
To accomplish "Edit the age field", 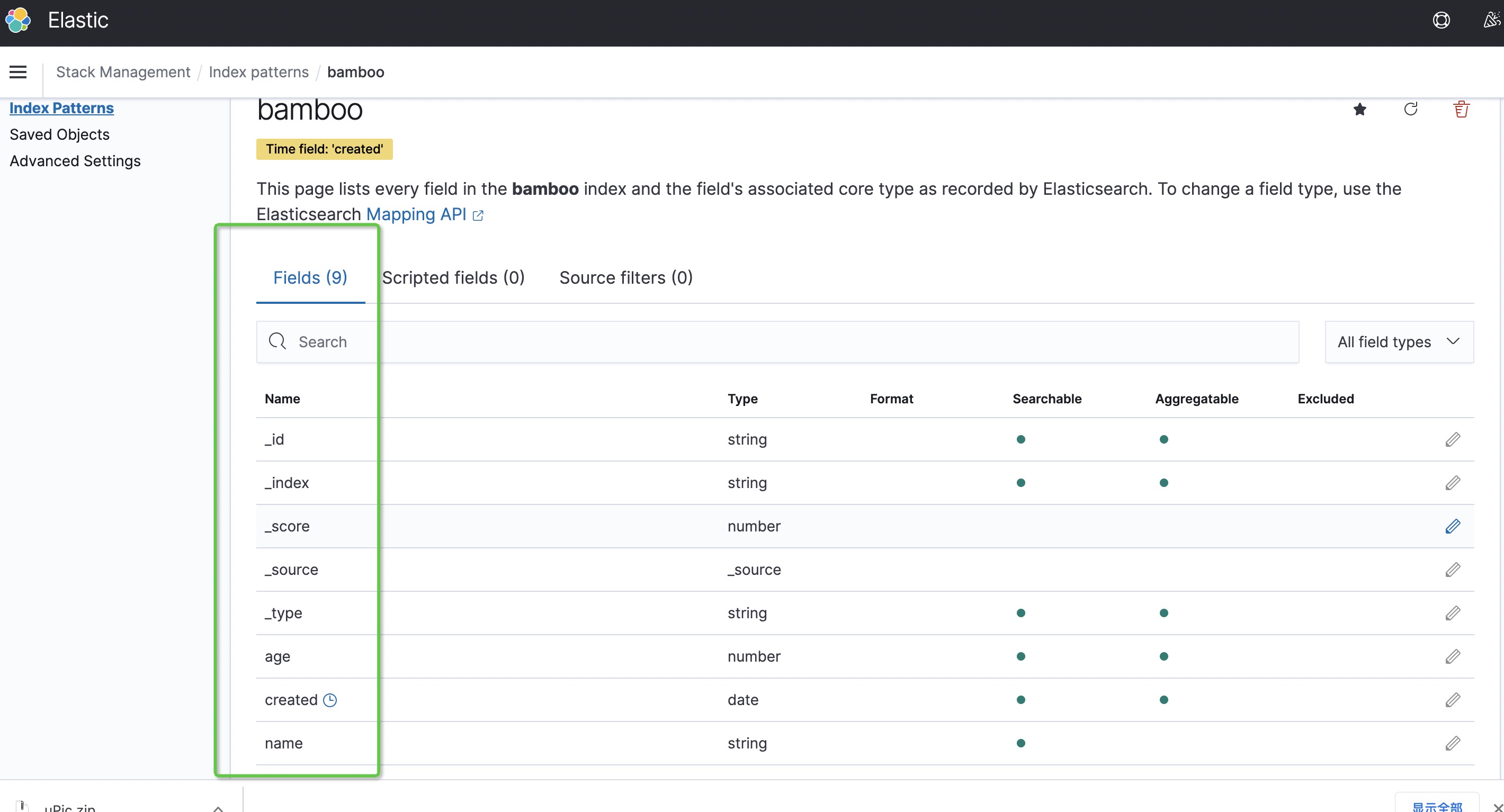I will pos(1453,657).
